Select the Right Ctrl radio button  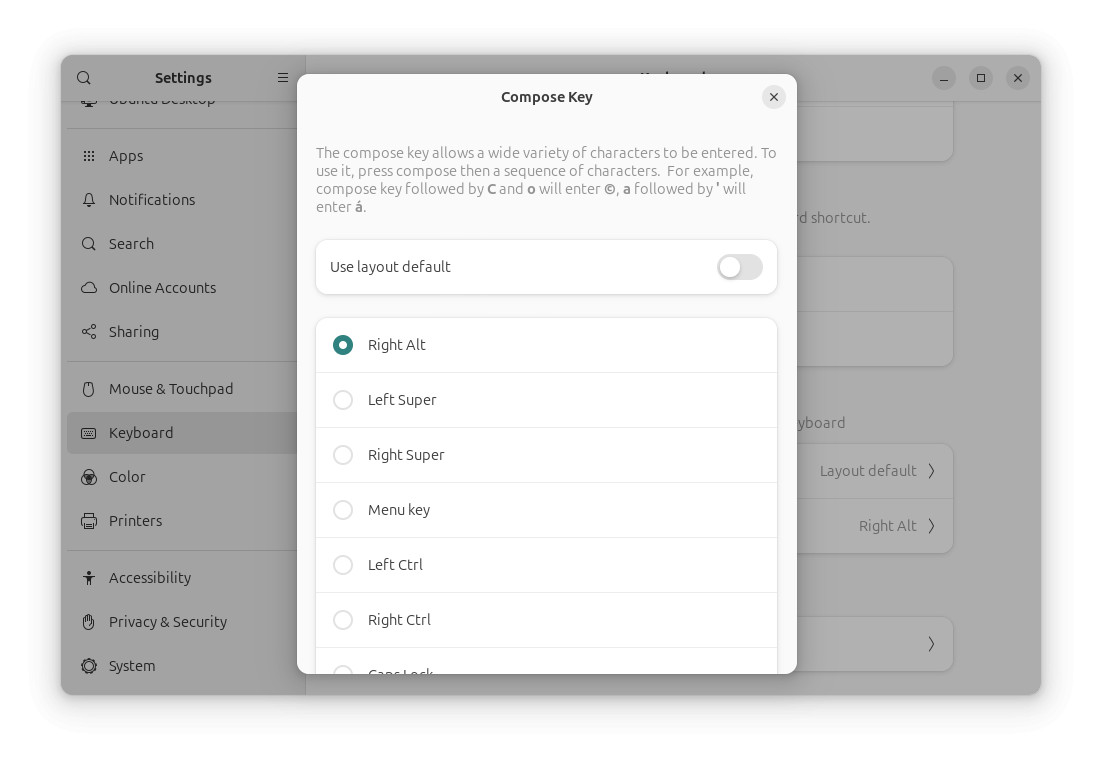pyautogui.click(x=343, y=619)
